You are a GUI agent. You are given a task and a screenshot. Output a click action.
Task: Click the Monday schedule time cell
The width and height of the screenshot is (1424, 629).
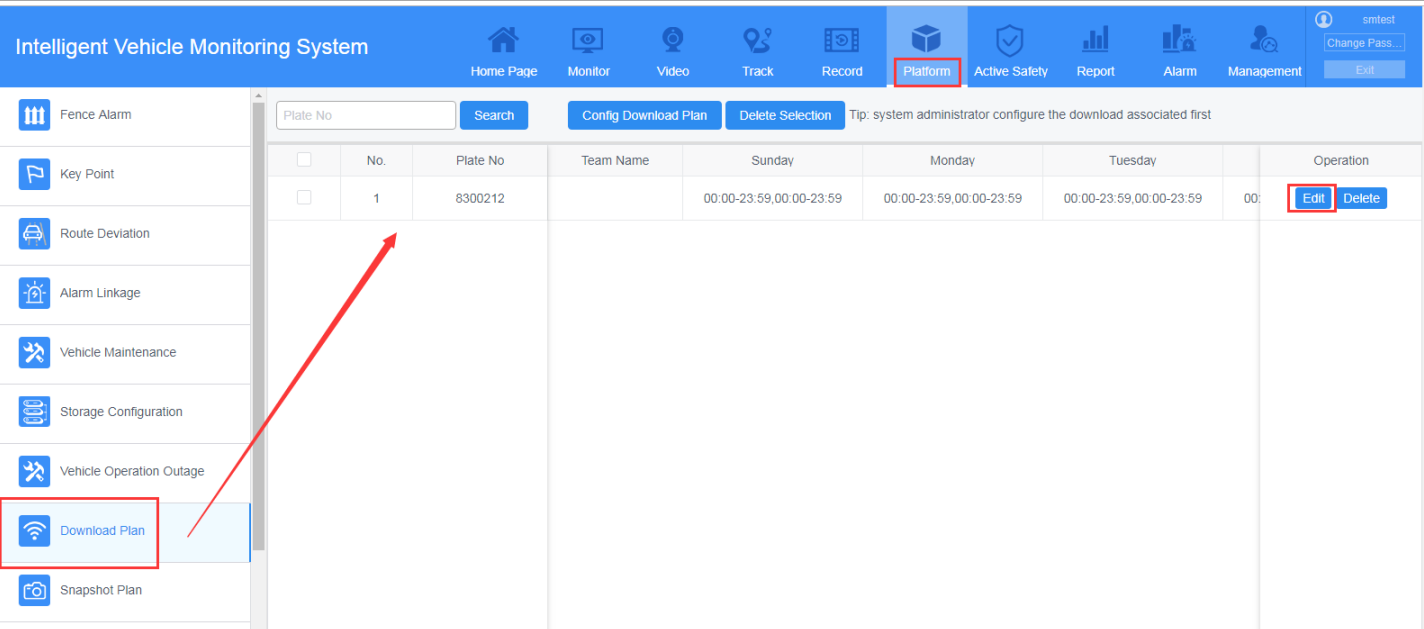(x=952, y=198)
